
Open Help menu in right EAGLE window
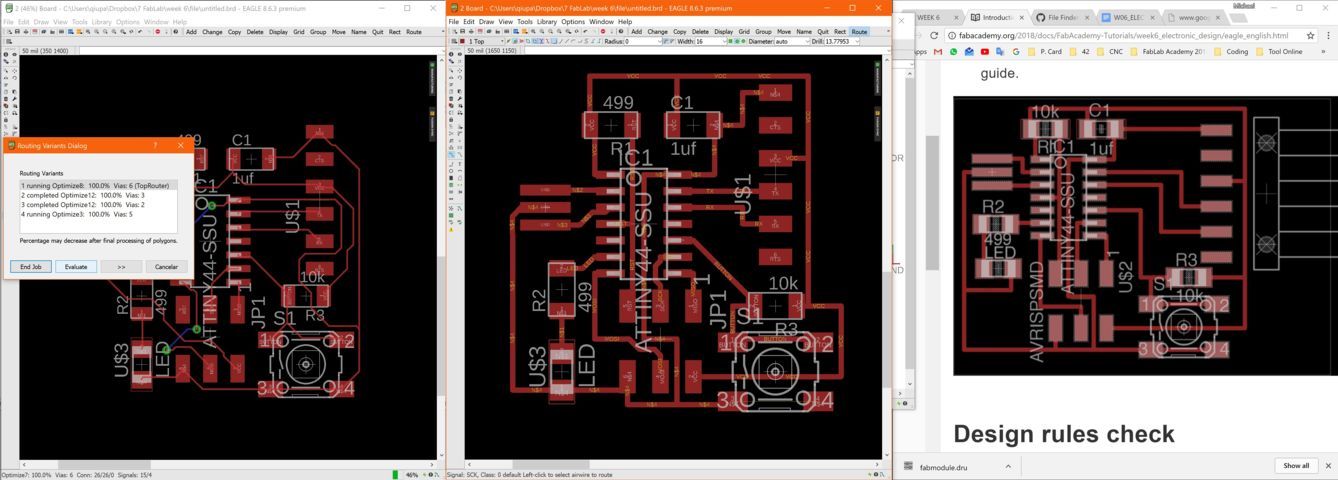[x=625, y=21]
